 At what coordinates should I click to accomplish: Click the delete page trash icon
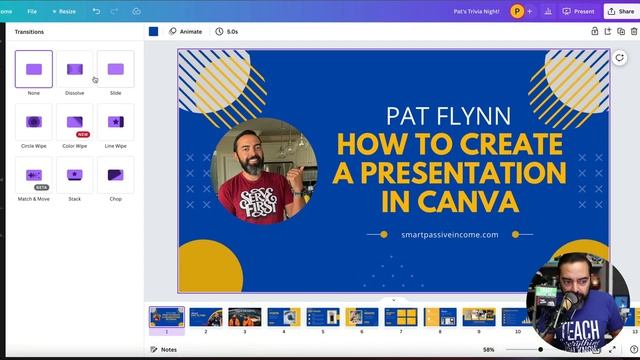tap(634, 31)
